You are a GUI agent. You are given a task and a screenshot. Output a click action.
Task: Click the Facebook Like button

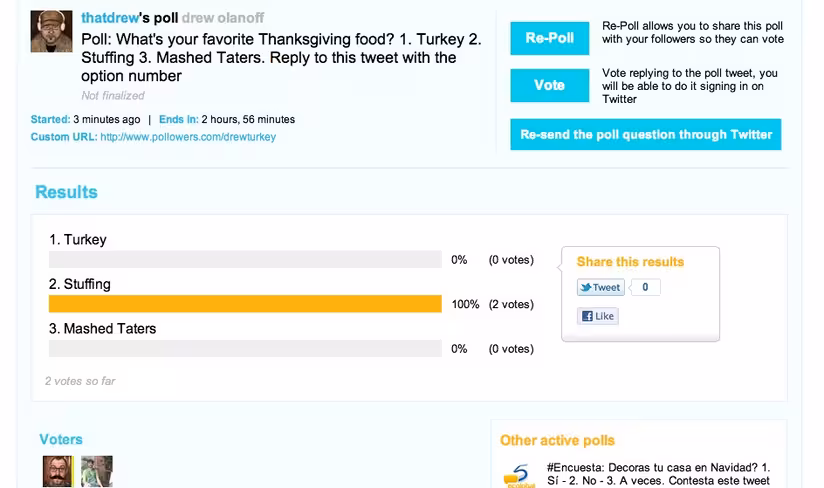598,316
